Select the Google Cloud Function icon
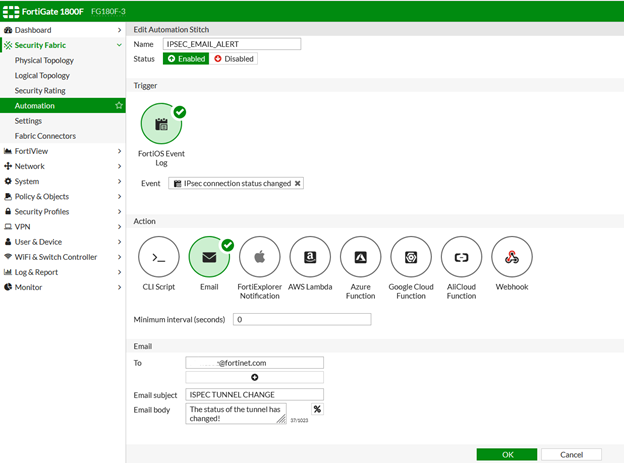Screen dimensions: 624x463 click(411, 257)
